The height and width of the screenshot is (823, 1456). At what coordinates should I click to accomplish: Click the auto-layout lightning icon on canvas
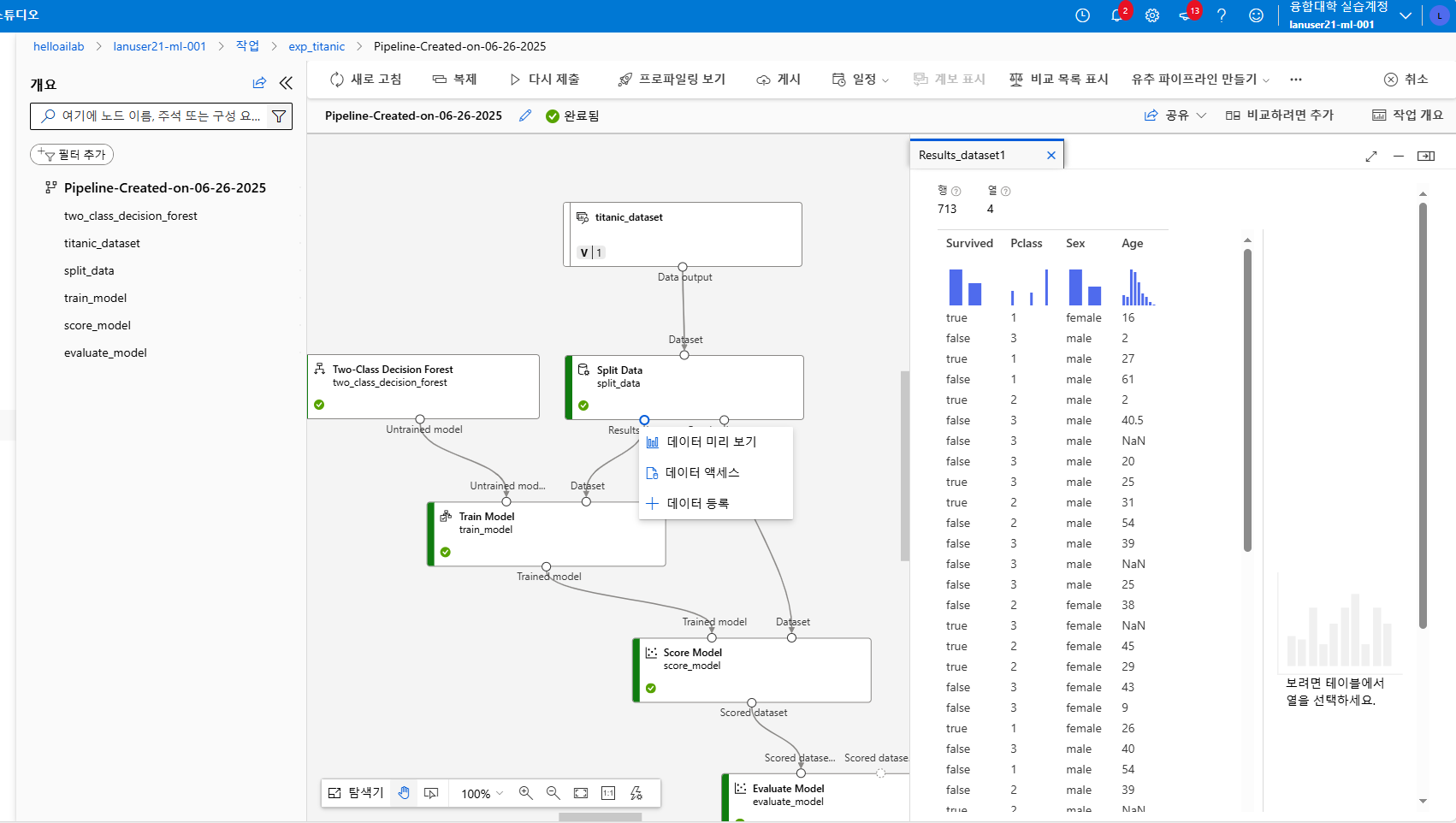[x=636, y=793]
